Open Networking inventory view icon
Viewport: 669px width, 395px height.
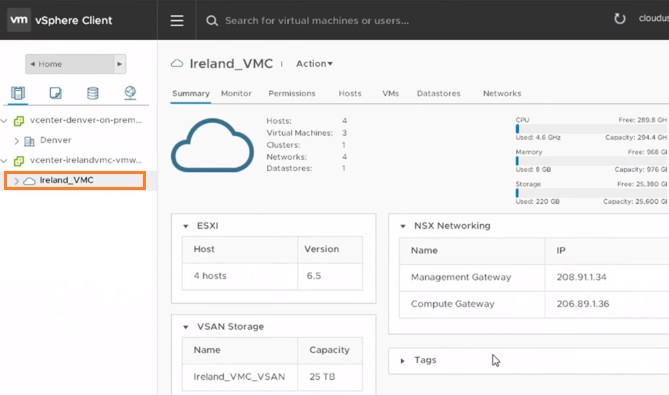click(130, 93)
